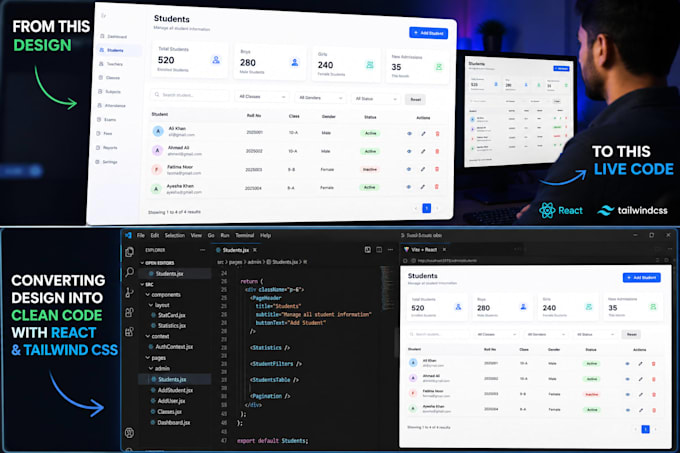Viewport: 680px width, 453px height.
Task: Delete Ali Khan with trash icon in top design
Action: tap(437, 134)
